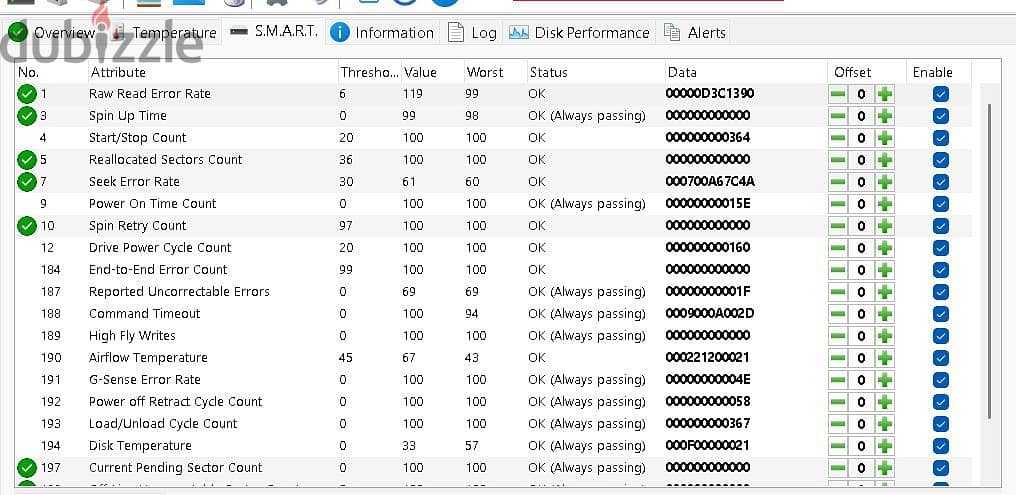Go to the Alerts tab
Viewport: 1016px width, 495px height.
695,32
